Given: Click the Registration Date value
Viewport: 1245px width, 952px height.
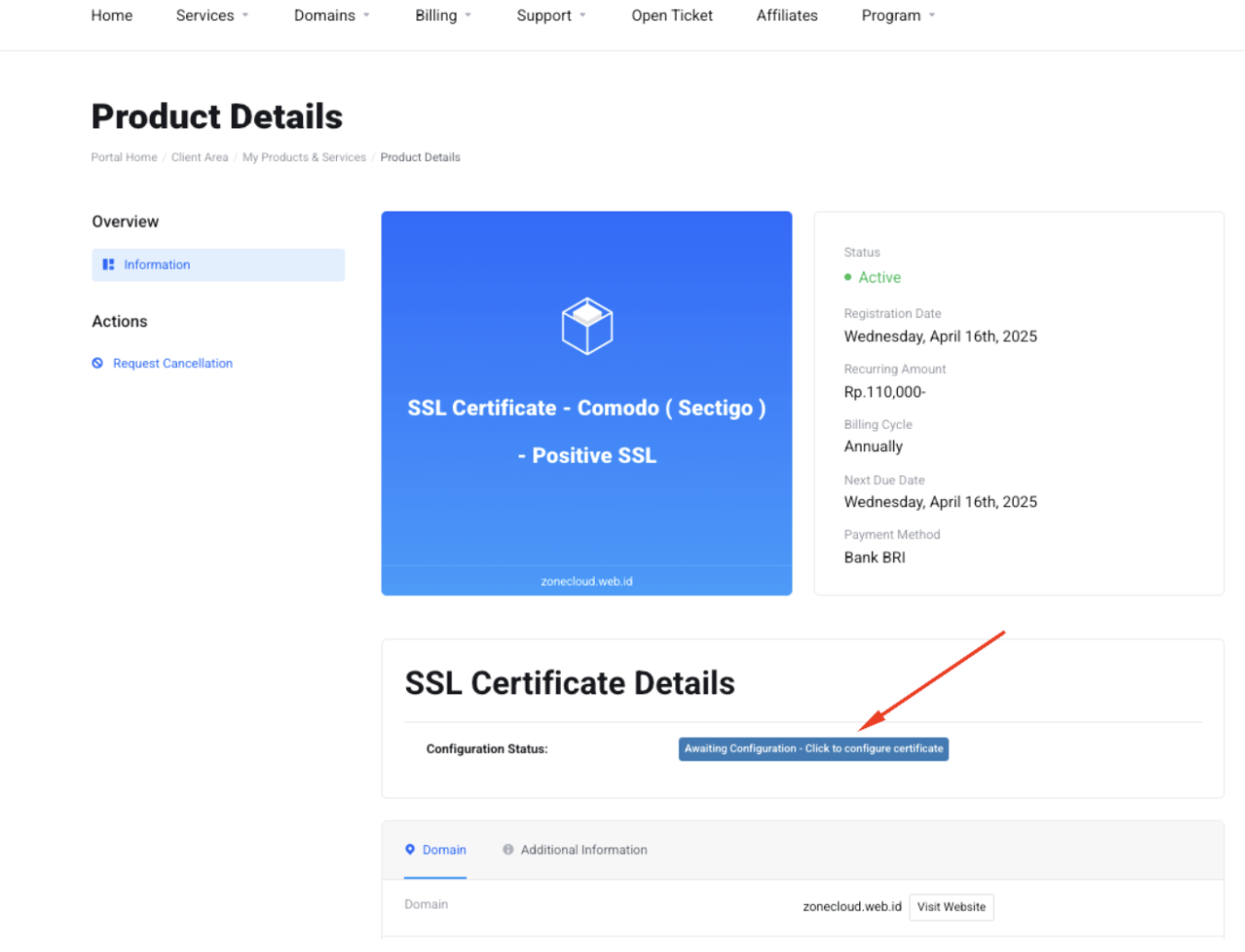Looking at the screenshot, I should 940,336.
